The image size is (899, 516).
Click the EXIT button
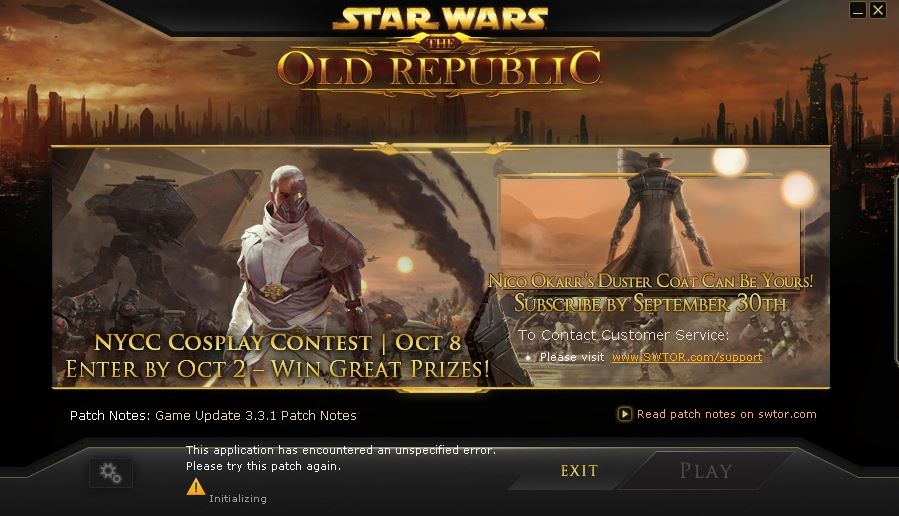pyautogui.click(x=579, y=471)
